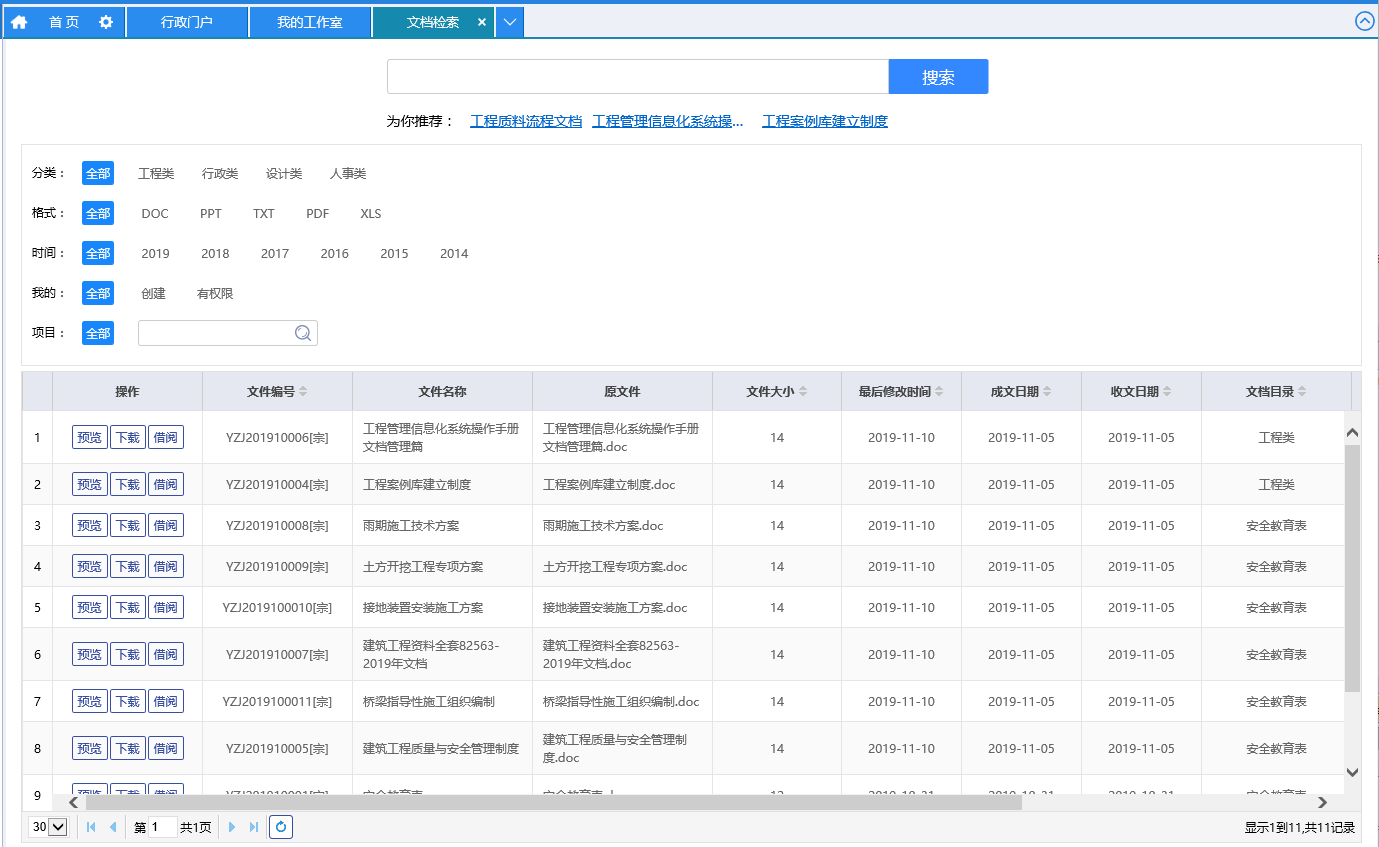Close the 文档检索 tab

click(x=482, y=22)
